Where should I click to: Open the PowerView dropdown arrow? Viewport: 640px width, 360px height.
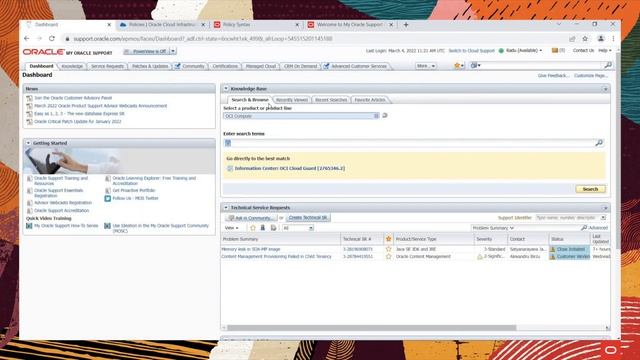(173, 51)
